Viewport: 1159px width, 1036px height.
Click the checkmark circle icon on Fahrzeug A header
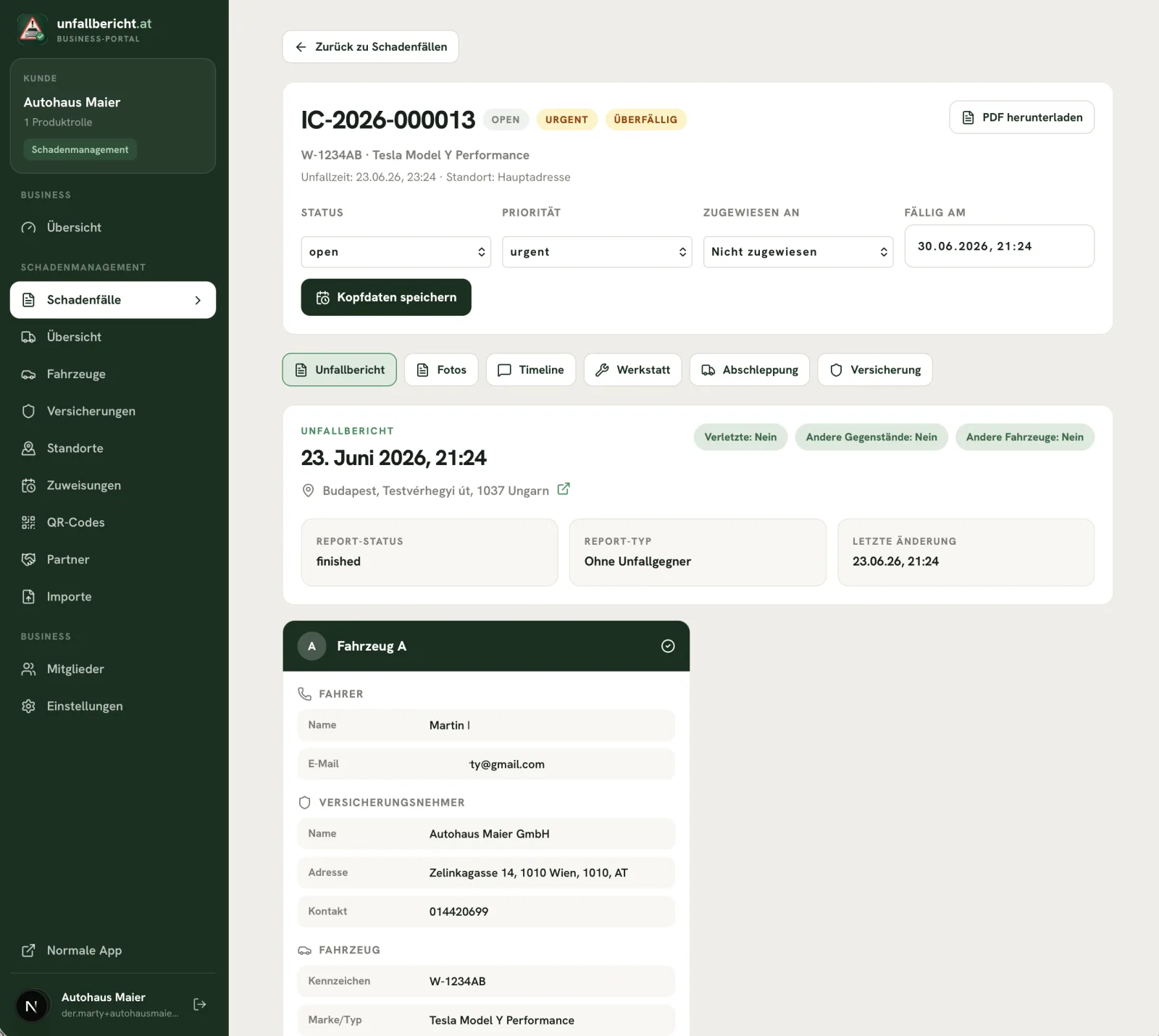[668, 646]
